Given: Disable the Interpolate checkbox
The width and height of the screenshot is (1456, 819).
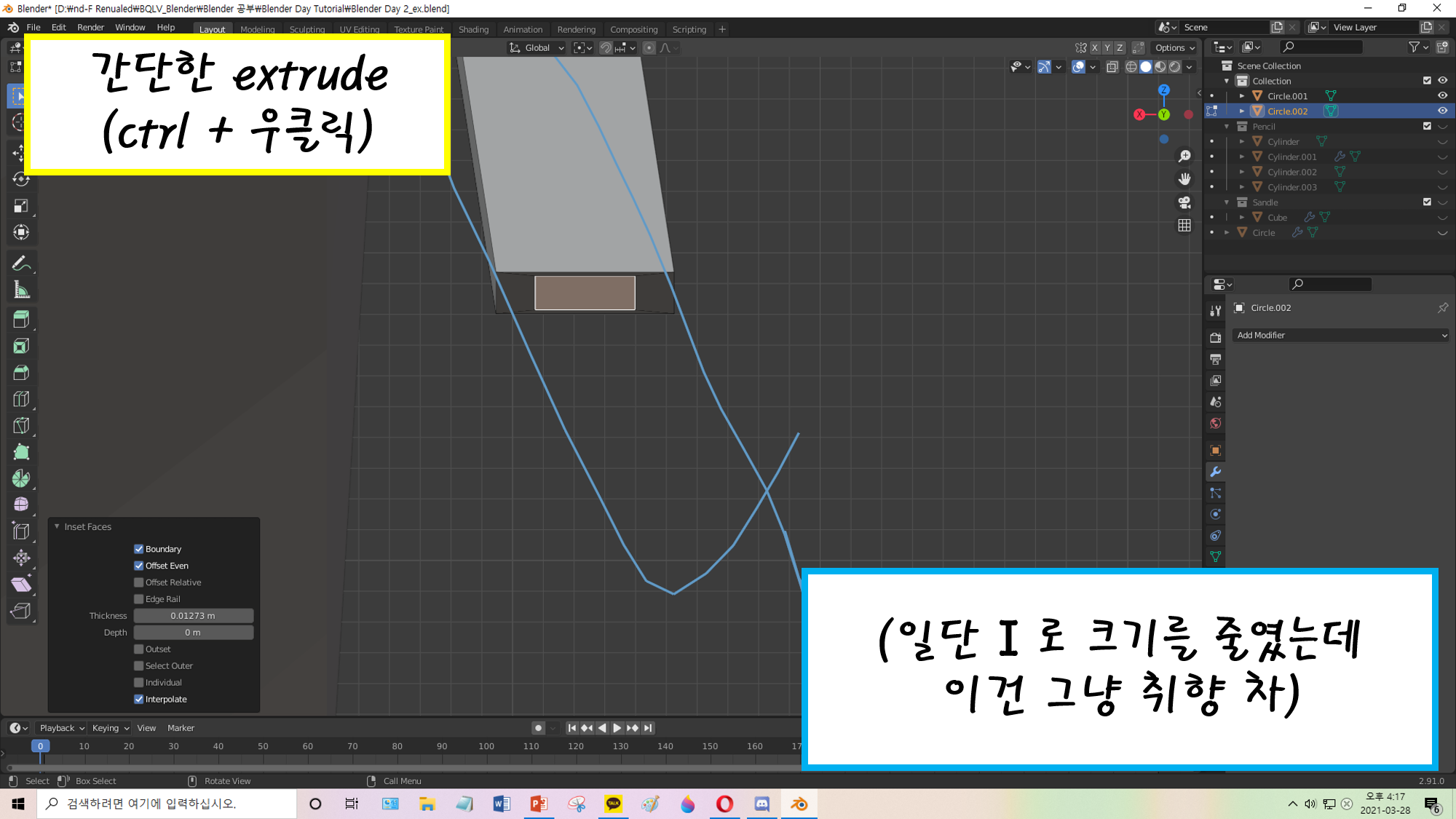Looking at the screenshot, I should (x=139, y=700).
